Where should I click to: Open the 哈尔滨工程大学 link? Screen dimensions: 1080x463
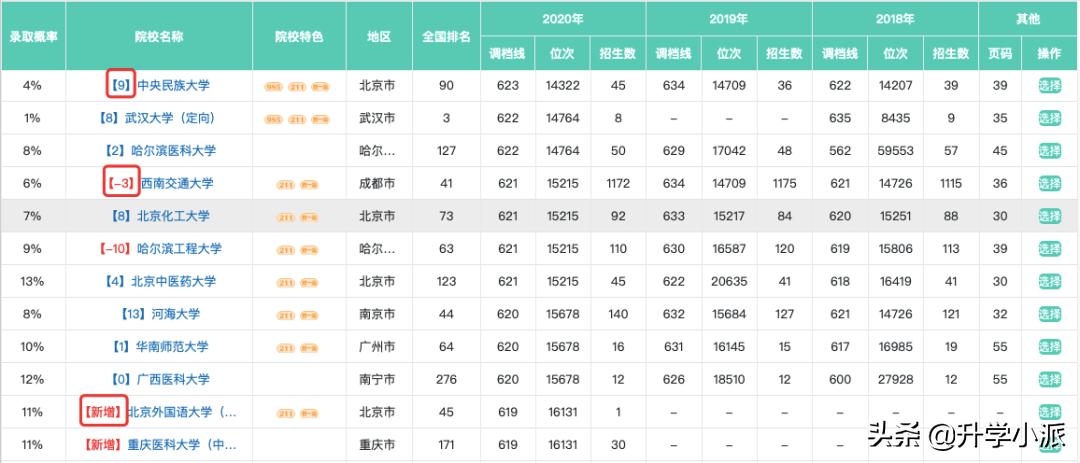pos(179,249)
